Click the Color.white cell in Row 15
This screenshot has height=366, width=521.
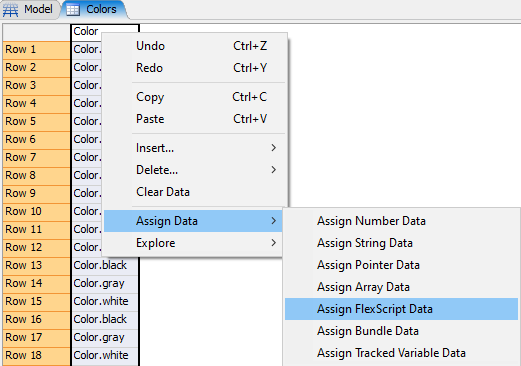105,301
